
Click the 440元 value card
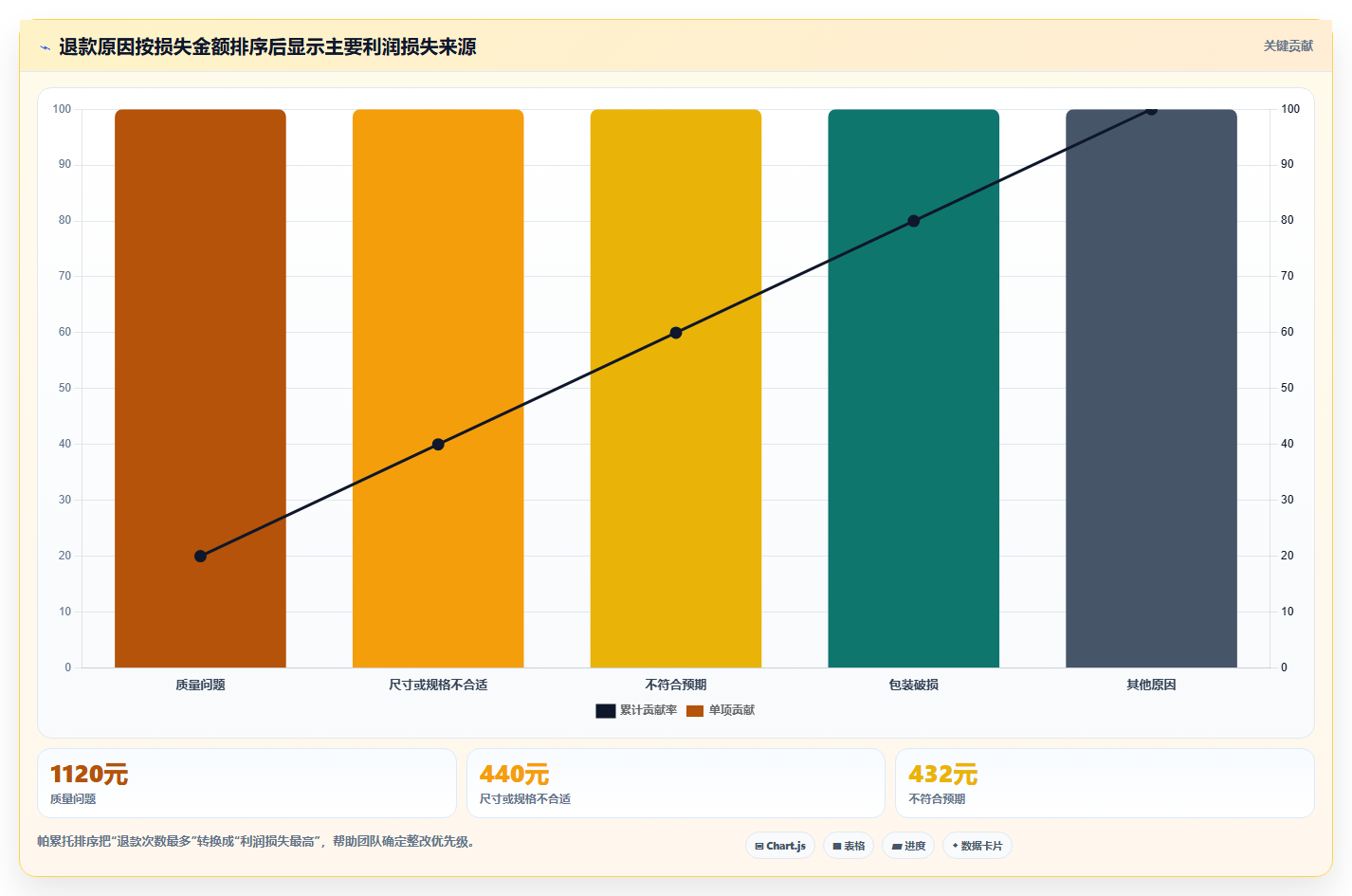(x=675, y=783)
